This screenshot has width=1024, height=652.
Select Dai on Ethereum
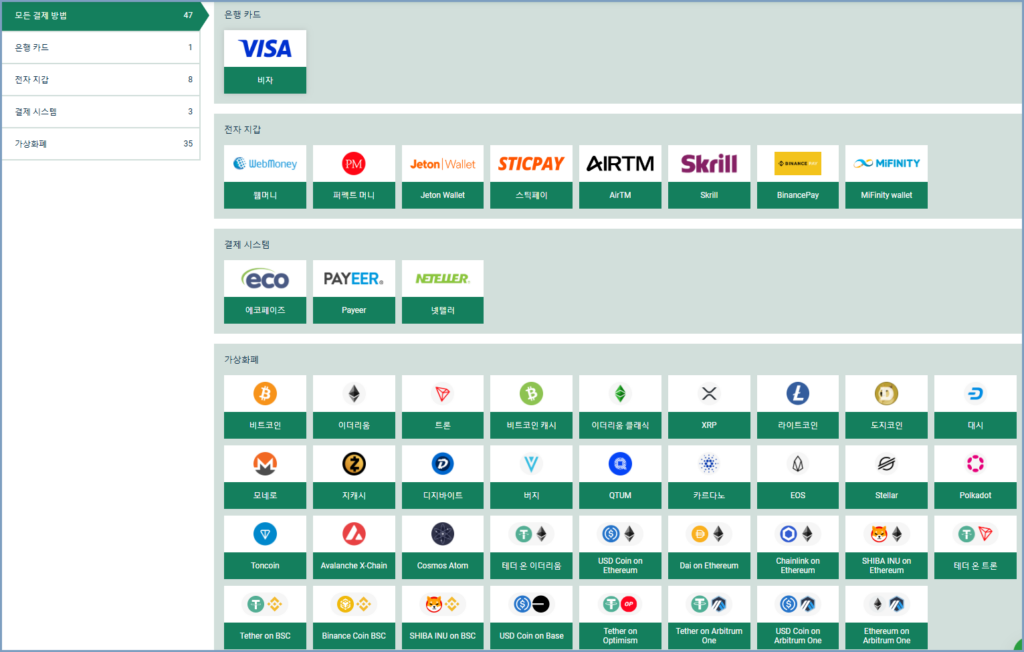tap(709, 547)
